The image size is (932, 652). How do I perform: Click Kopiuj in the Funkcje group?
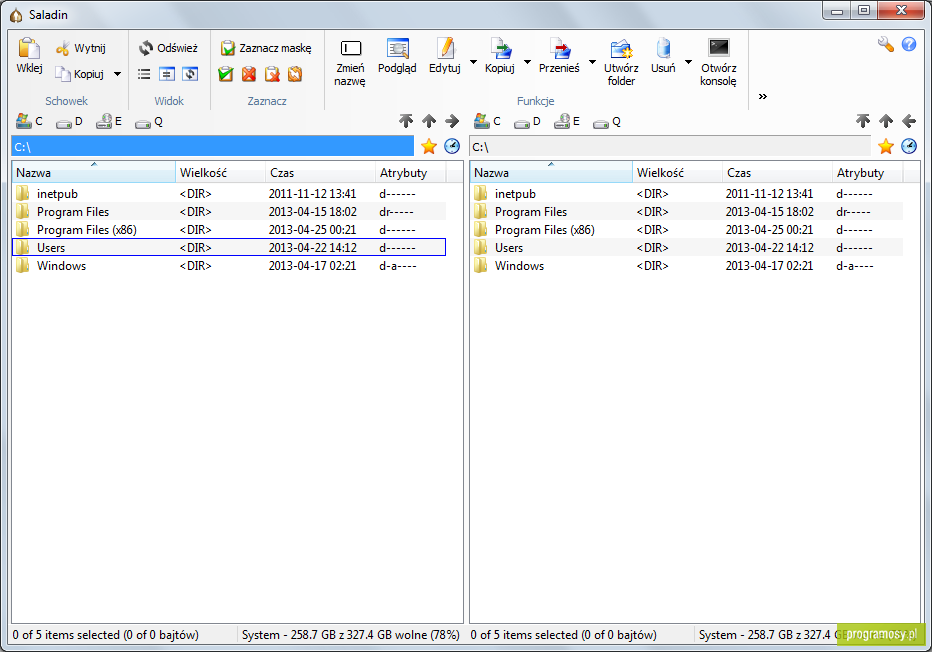pyautogui.click(x=500, y=56)
